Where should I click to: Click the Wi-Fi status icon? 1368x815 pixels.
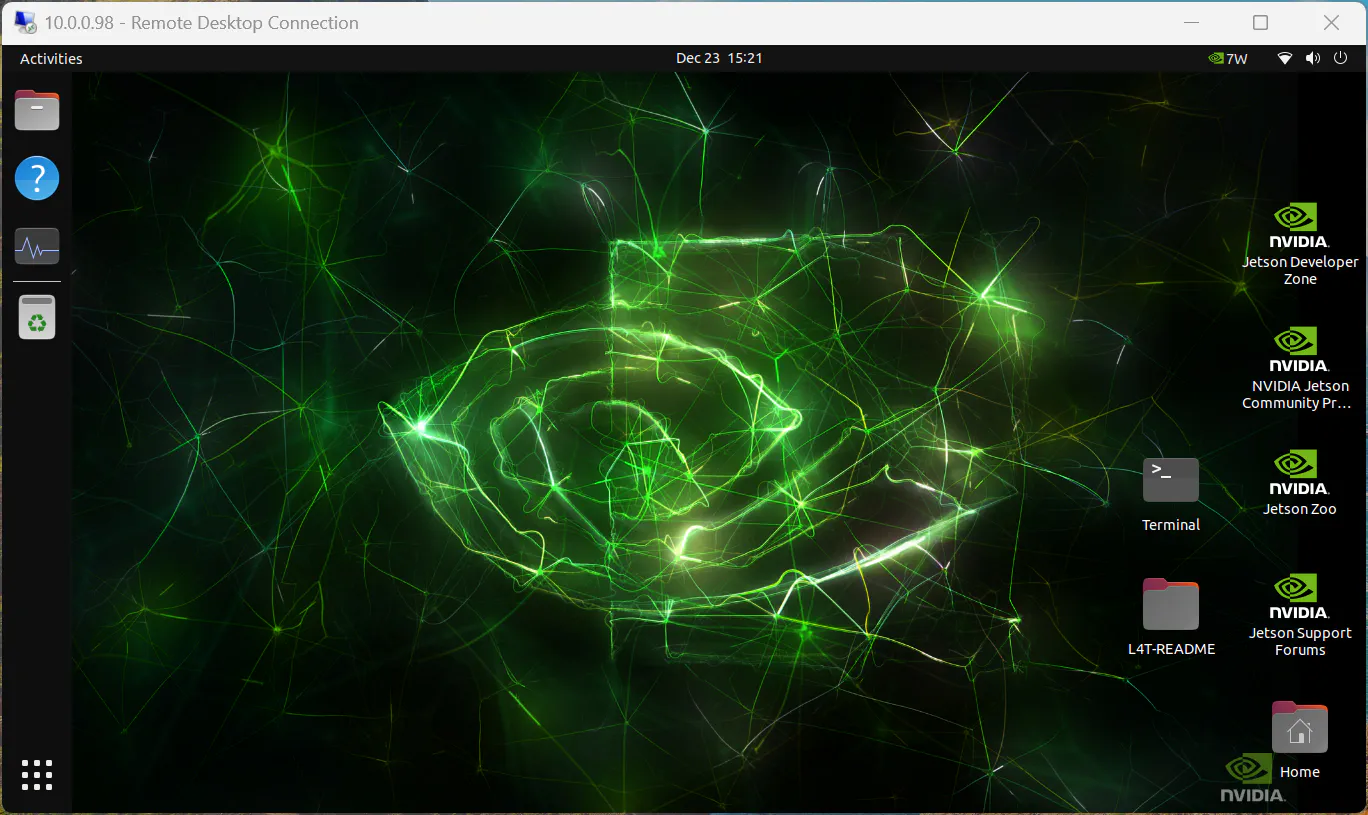pos(1285,58)
